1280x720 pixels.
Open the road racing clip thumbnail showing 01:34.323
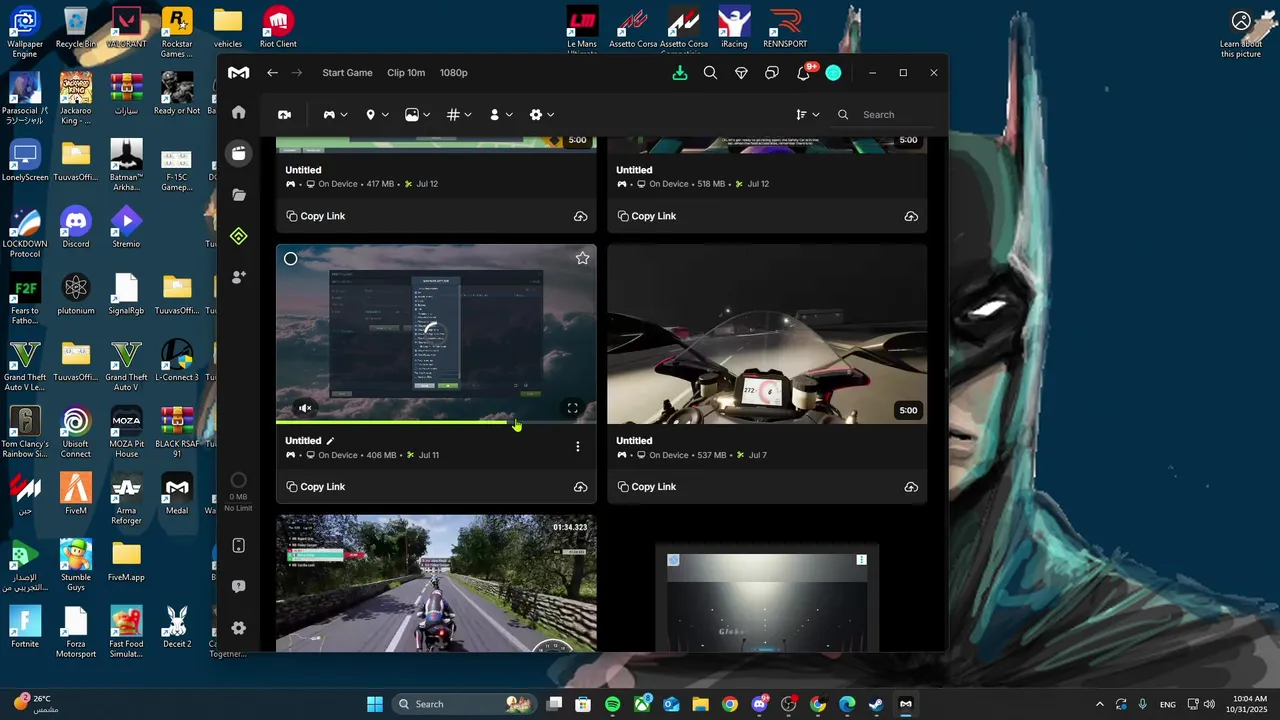tap(436, 583)
